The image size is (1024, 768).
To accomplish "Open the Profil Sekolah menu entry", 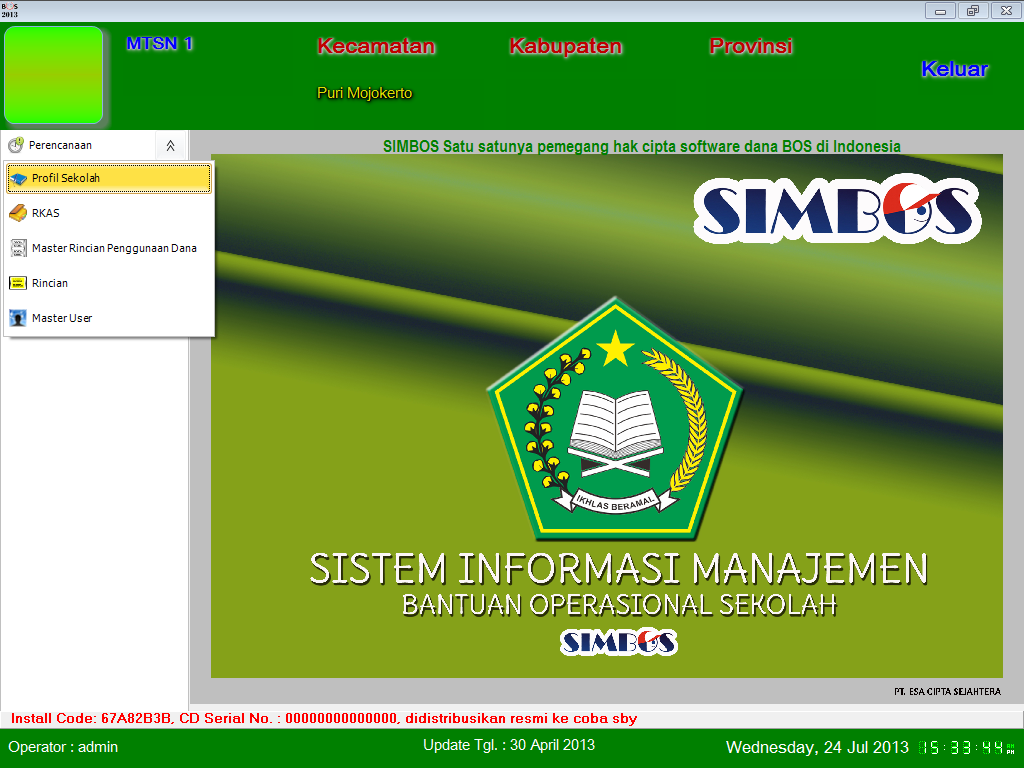I will (x=109, y=178).
